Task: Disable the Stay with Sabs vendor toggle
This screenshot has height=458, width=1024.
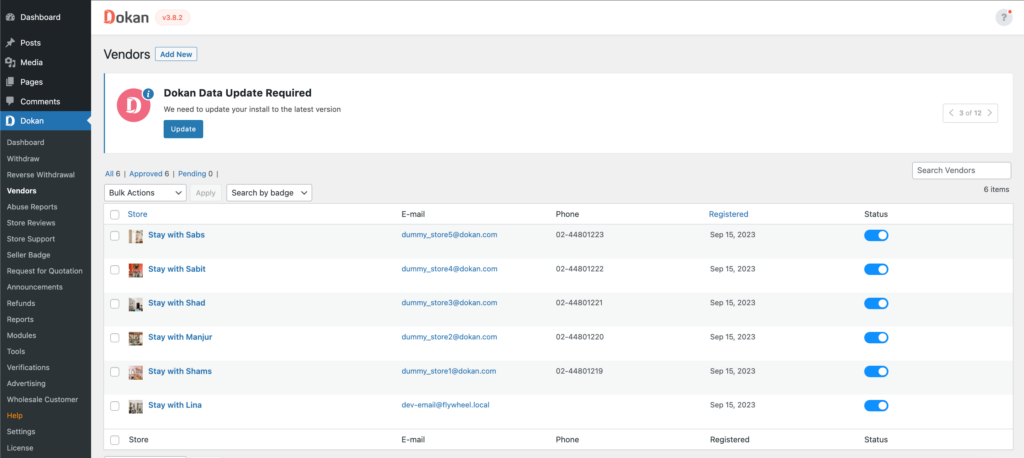Action: point(876,235)
